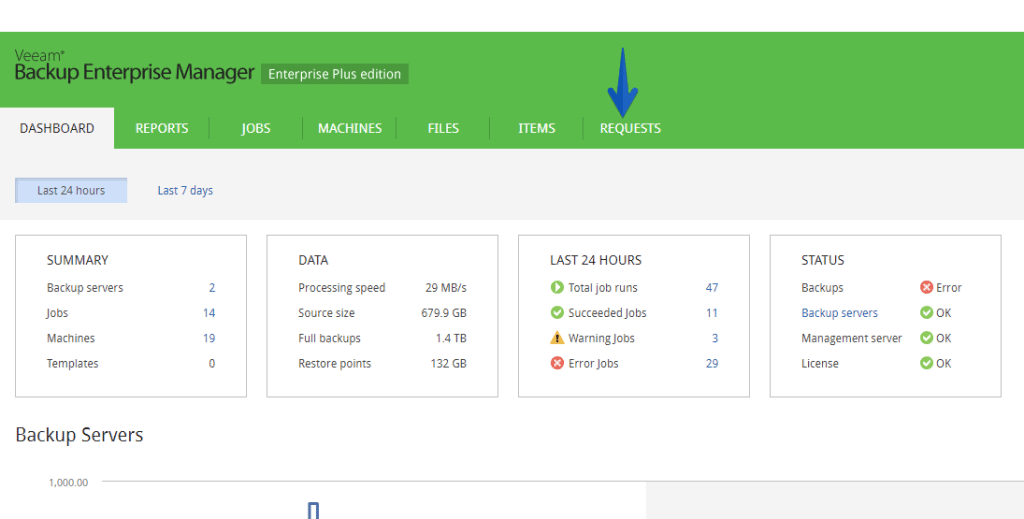The width and height of the screenshot is (1024, 519).
Task: Click the LAST 24 HOURS panel heading
Action: coord(596,260)
